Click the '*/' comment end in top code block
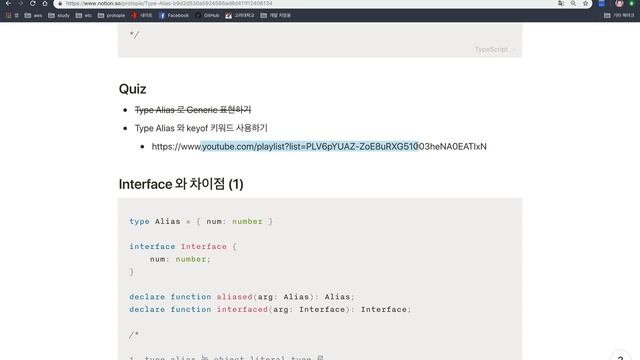 (x=134, y=35)
